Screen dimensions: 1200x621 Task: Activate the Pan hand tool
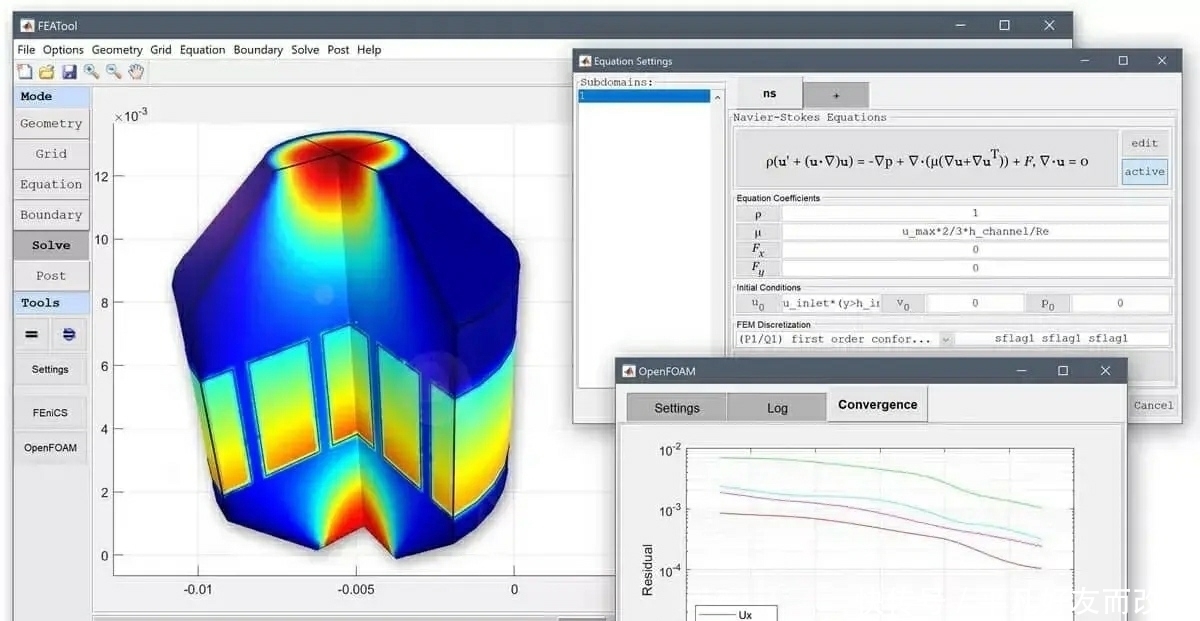pos(136,71)
